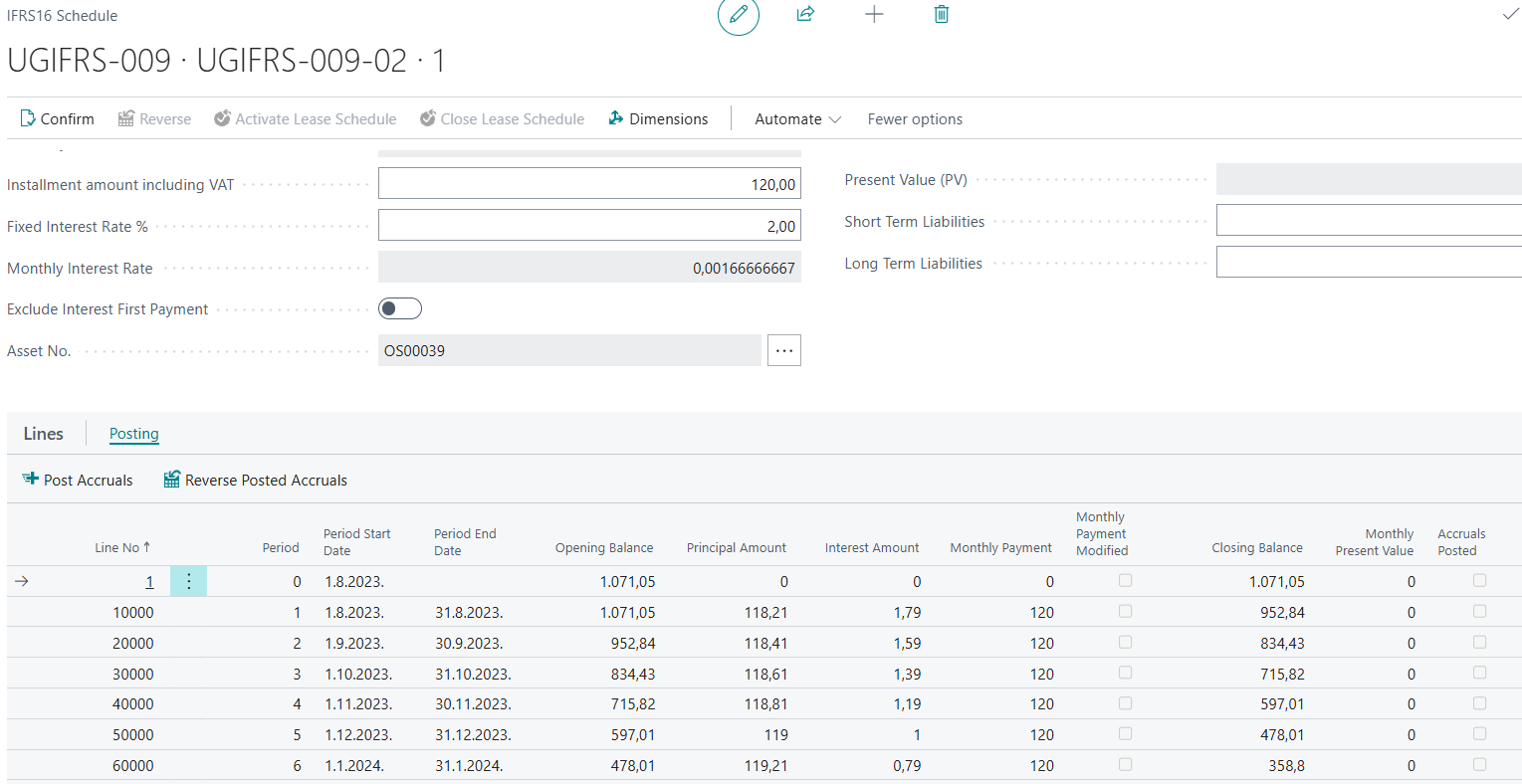Click Opening Balance column header

(604, 547)
